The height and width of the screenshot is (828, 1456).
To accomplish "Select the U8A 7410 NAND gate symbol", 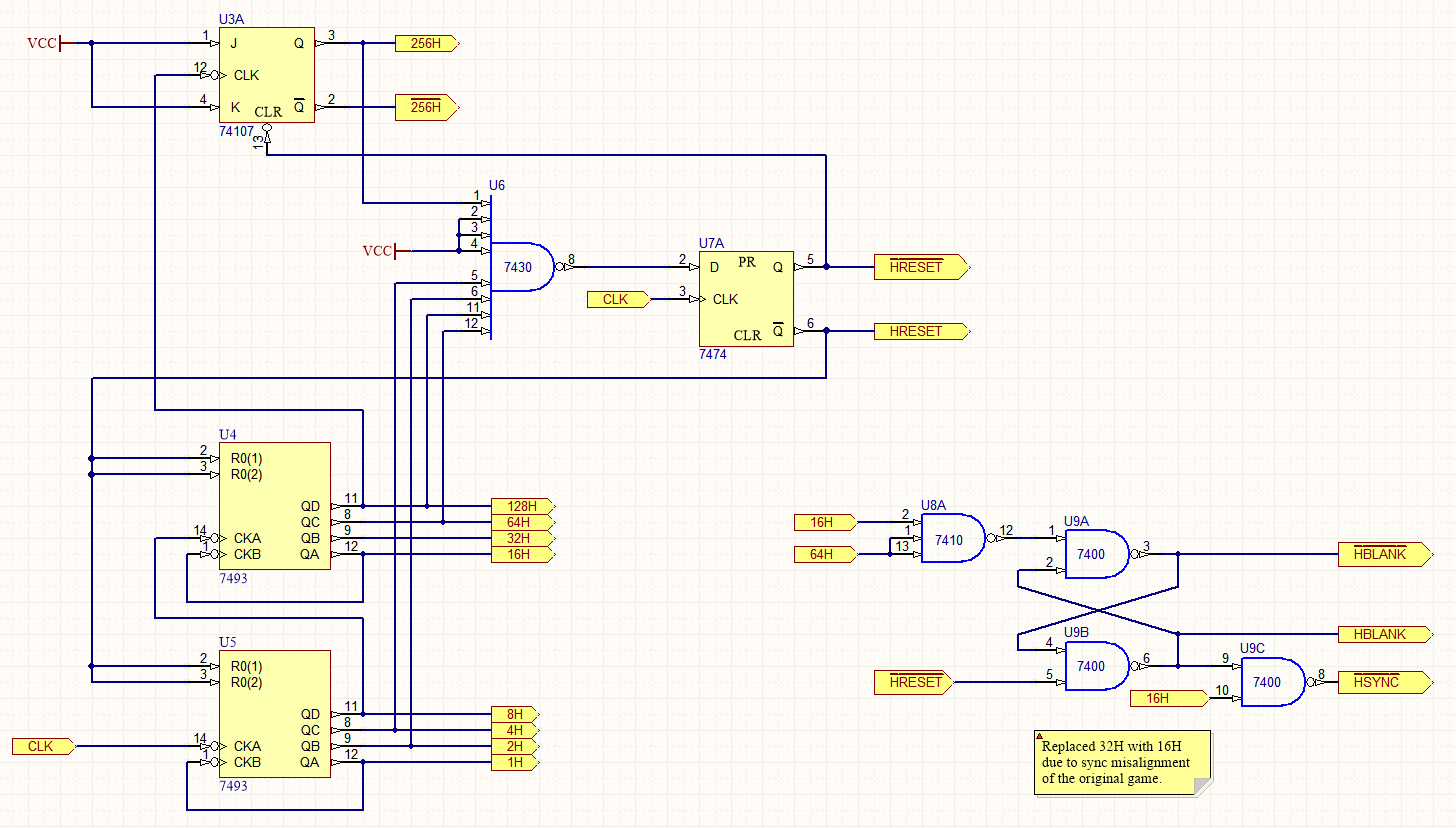I will pyautogui.click(x=953, y=539).
